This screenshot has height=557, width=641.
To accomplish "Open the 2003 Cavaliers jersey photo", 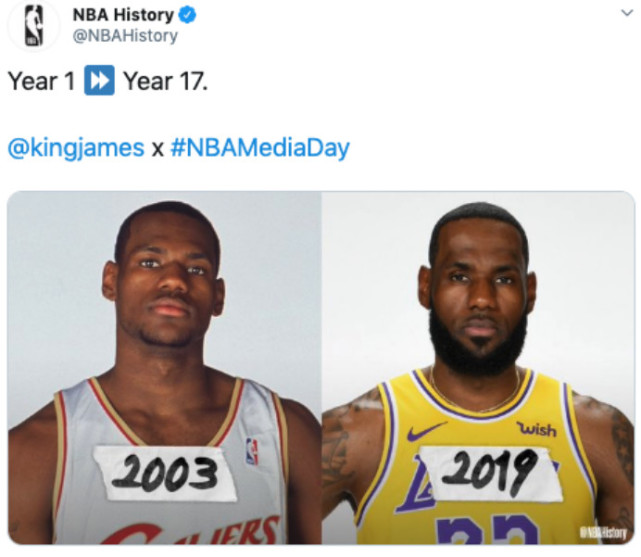I will click(164, 368).
